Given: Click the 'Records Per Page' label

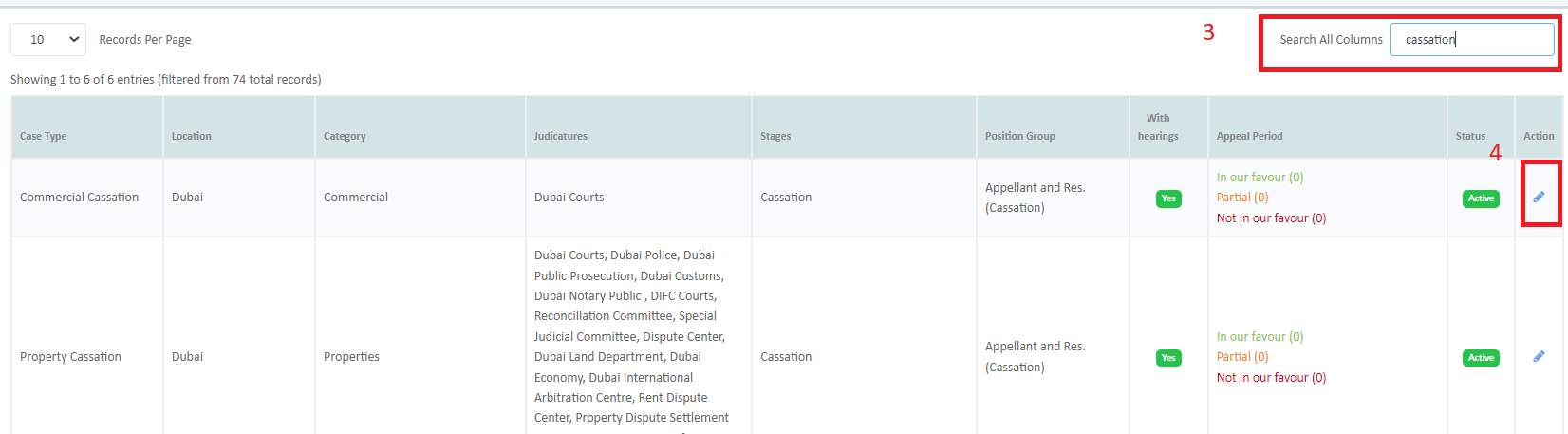Looking at the screenshot, I should pyautogui.click(x=145, y=40).
